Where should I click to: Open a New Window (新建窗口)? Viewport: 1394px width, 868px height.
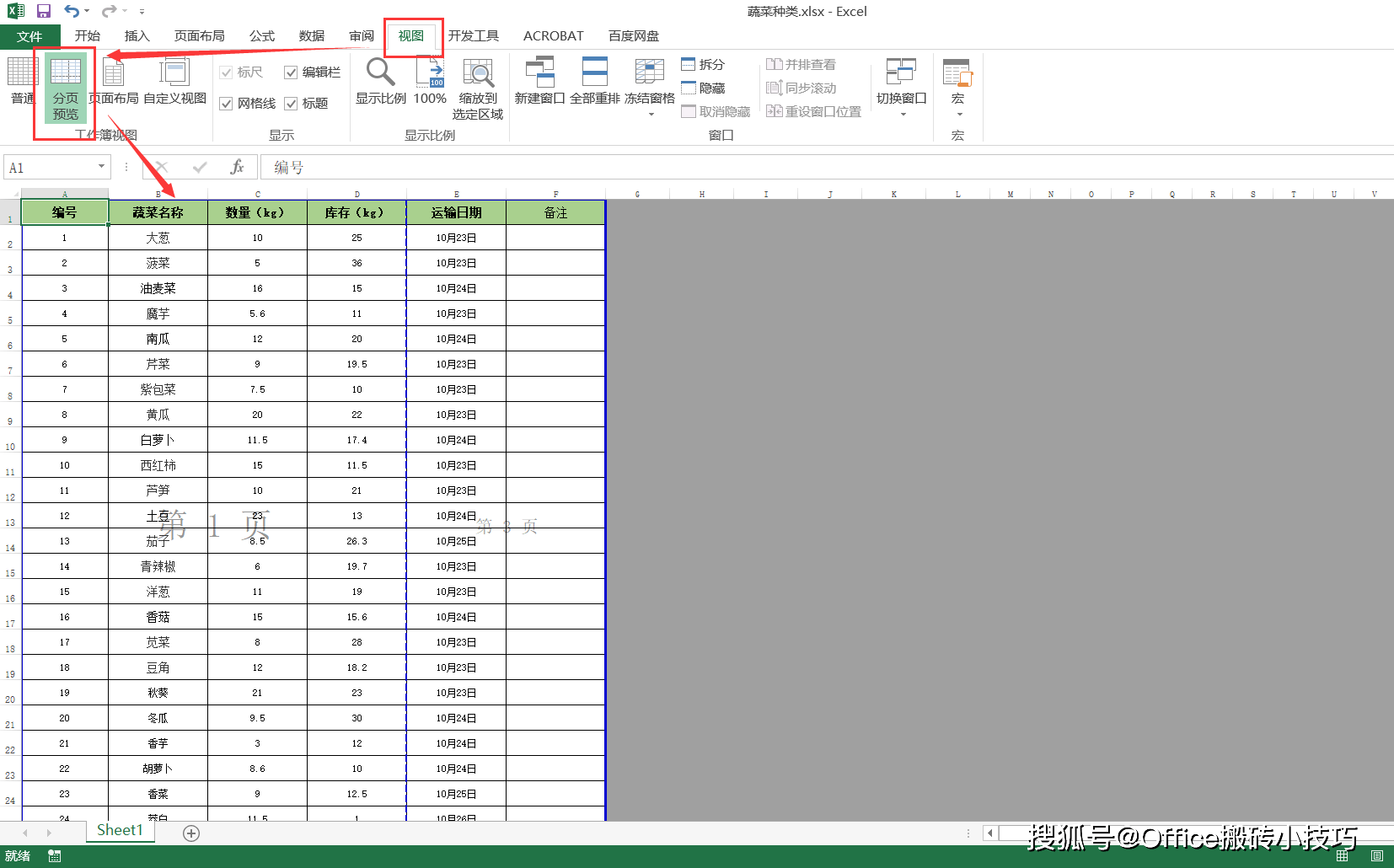tap(539, 82)
